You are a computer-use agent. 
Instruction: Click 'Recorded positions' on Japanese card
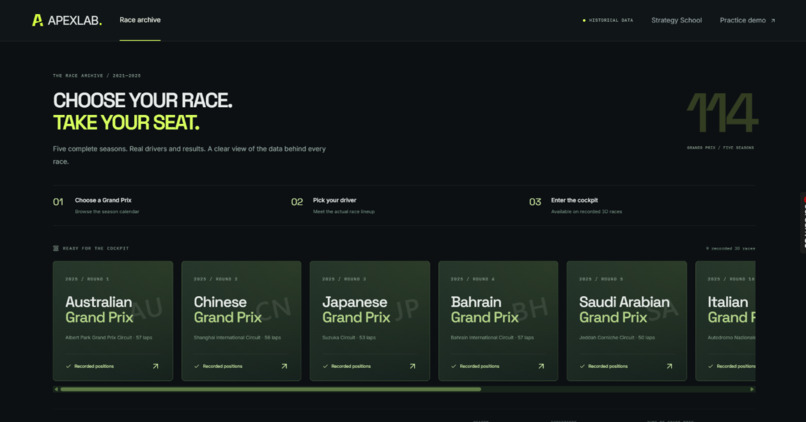click(x=351, y=366)
